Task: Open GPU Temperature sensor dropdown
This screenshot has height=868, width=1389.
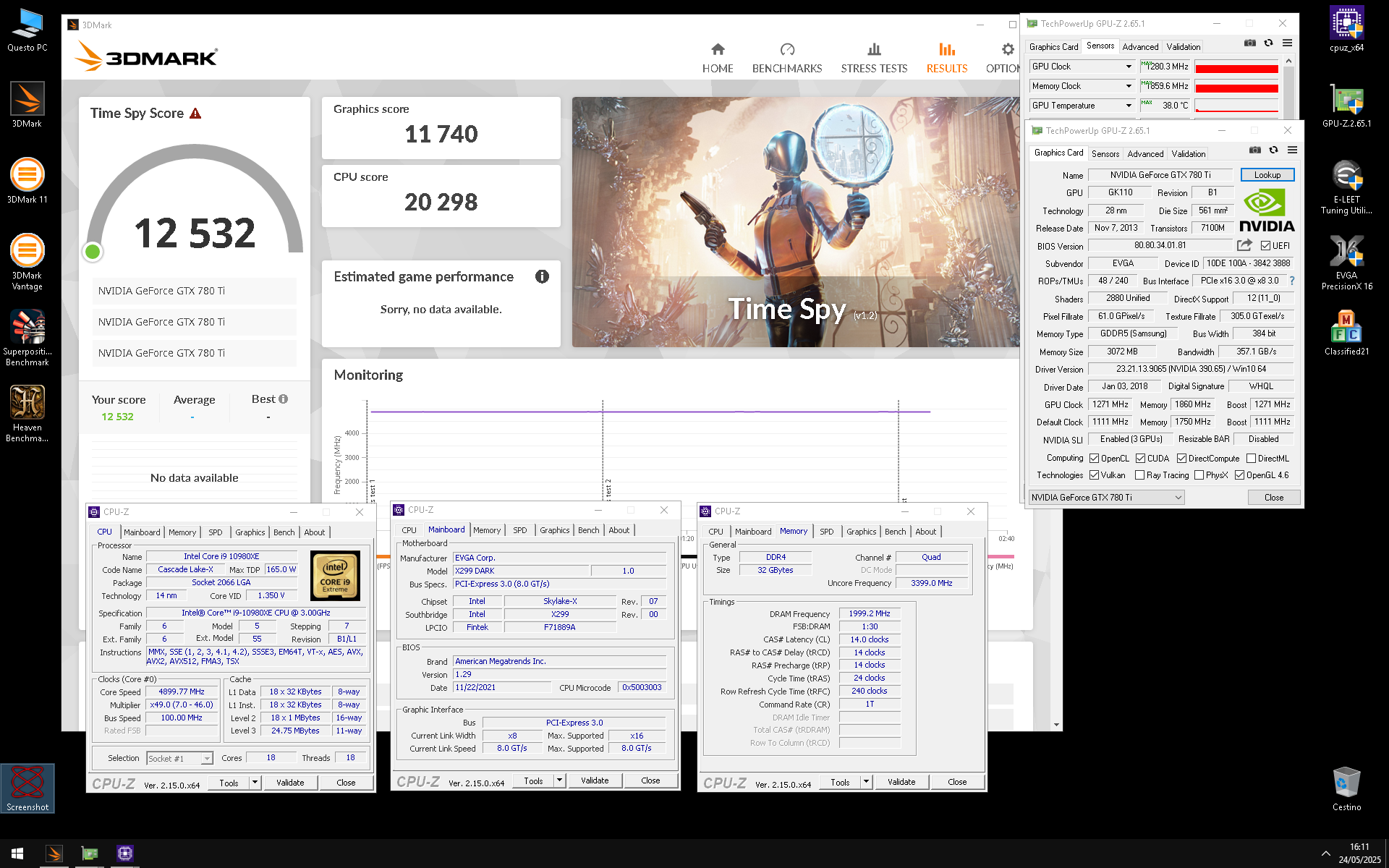Action: (1128, 106)
